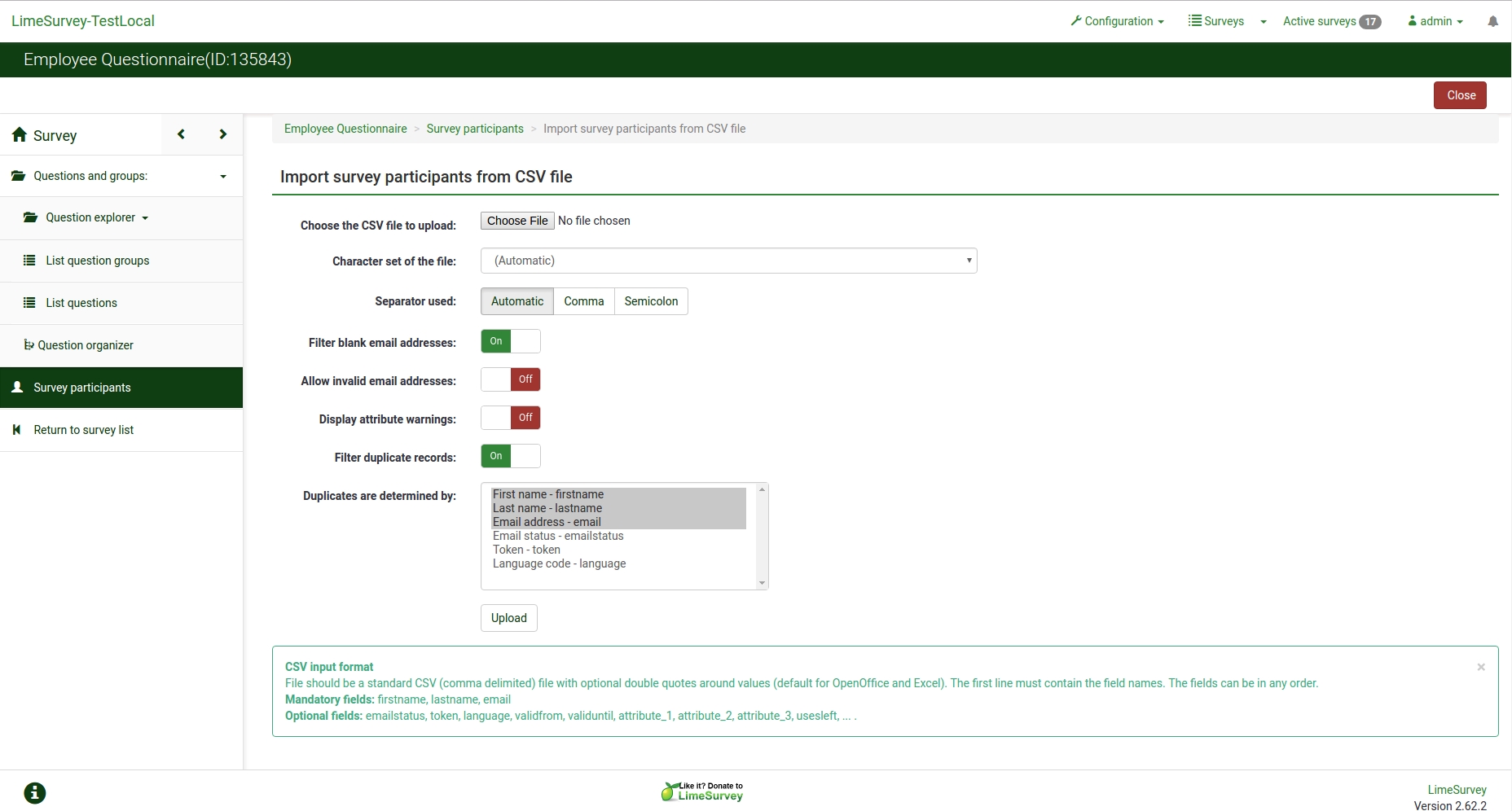1512x811 pixels.
Task: Click the Configuration wrench icon
Action: tap(1076, 20)
